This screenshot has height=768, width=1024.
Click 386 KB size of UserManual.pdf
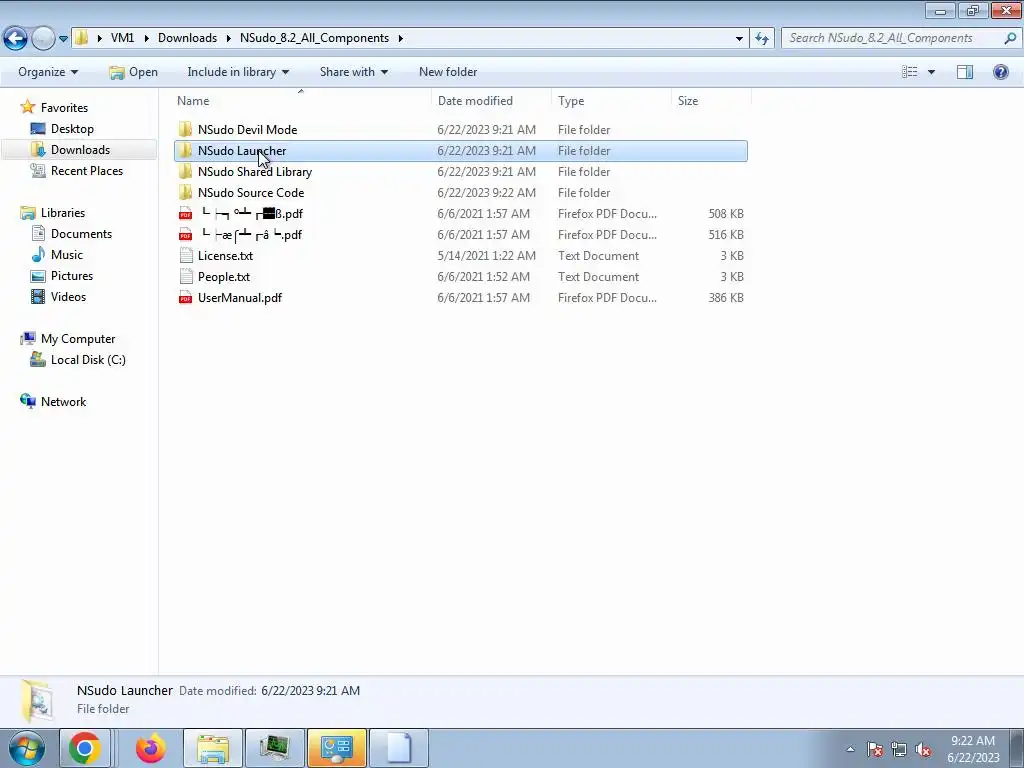point(726,297)
